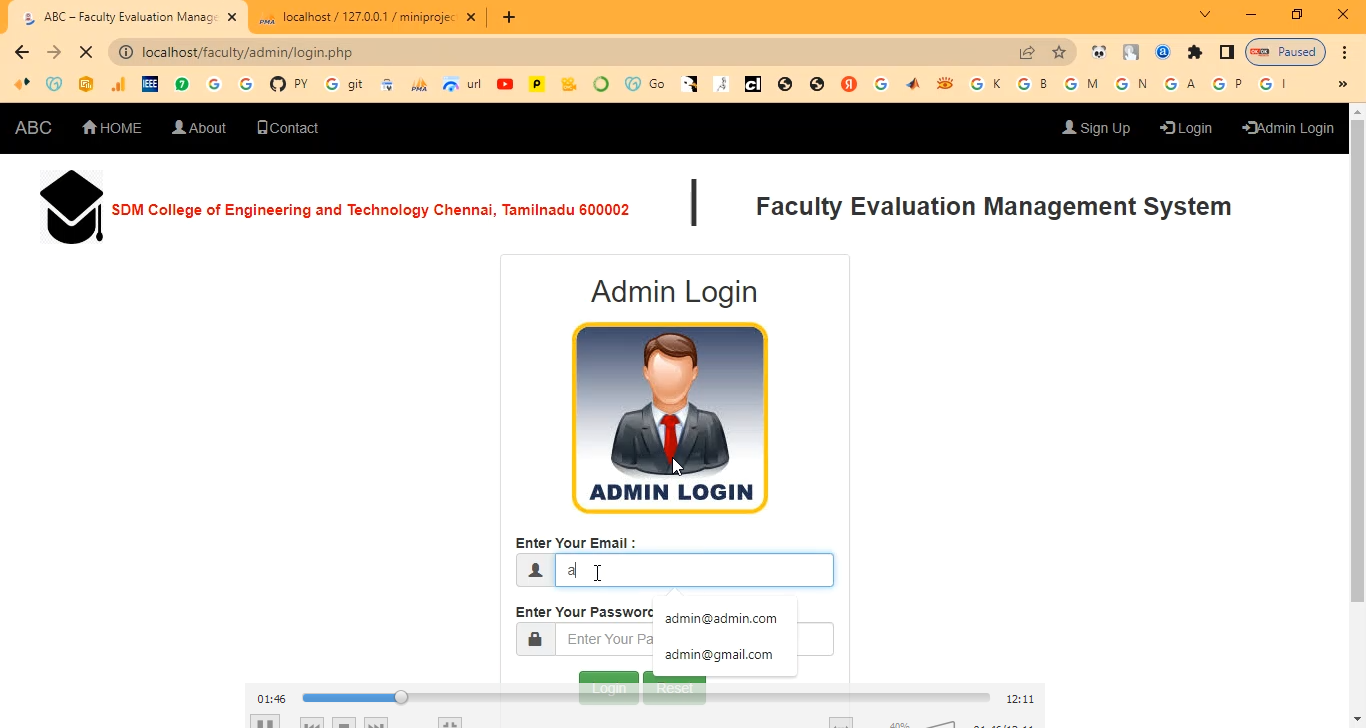This screenshot has width=1366, height=728.
Task: Switch to the localhost phpMyAdmin tab
Action: tap(365, 17)
